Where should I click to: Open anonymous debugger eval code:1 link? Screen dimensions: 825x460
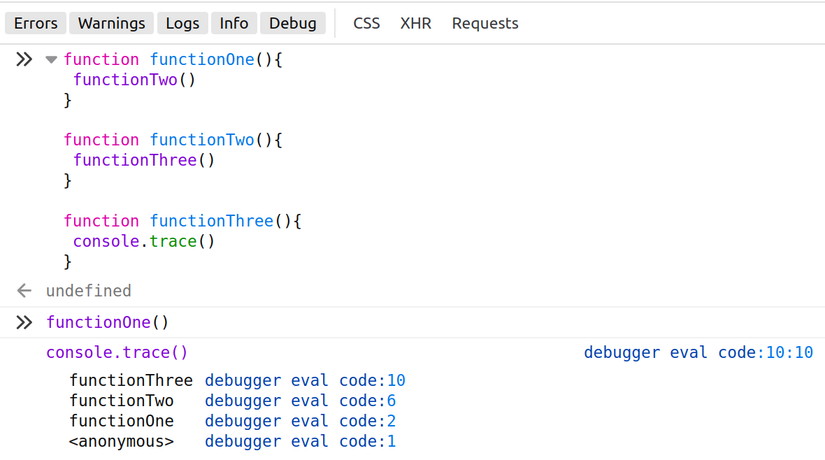click(300, 441)
